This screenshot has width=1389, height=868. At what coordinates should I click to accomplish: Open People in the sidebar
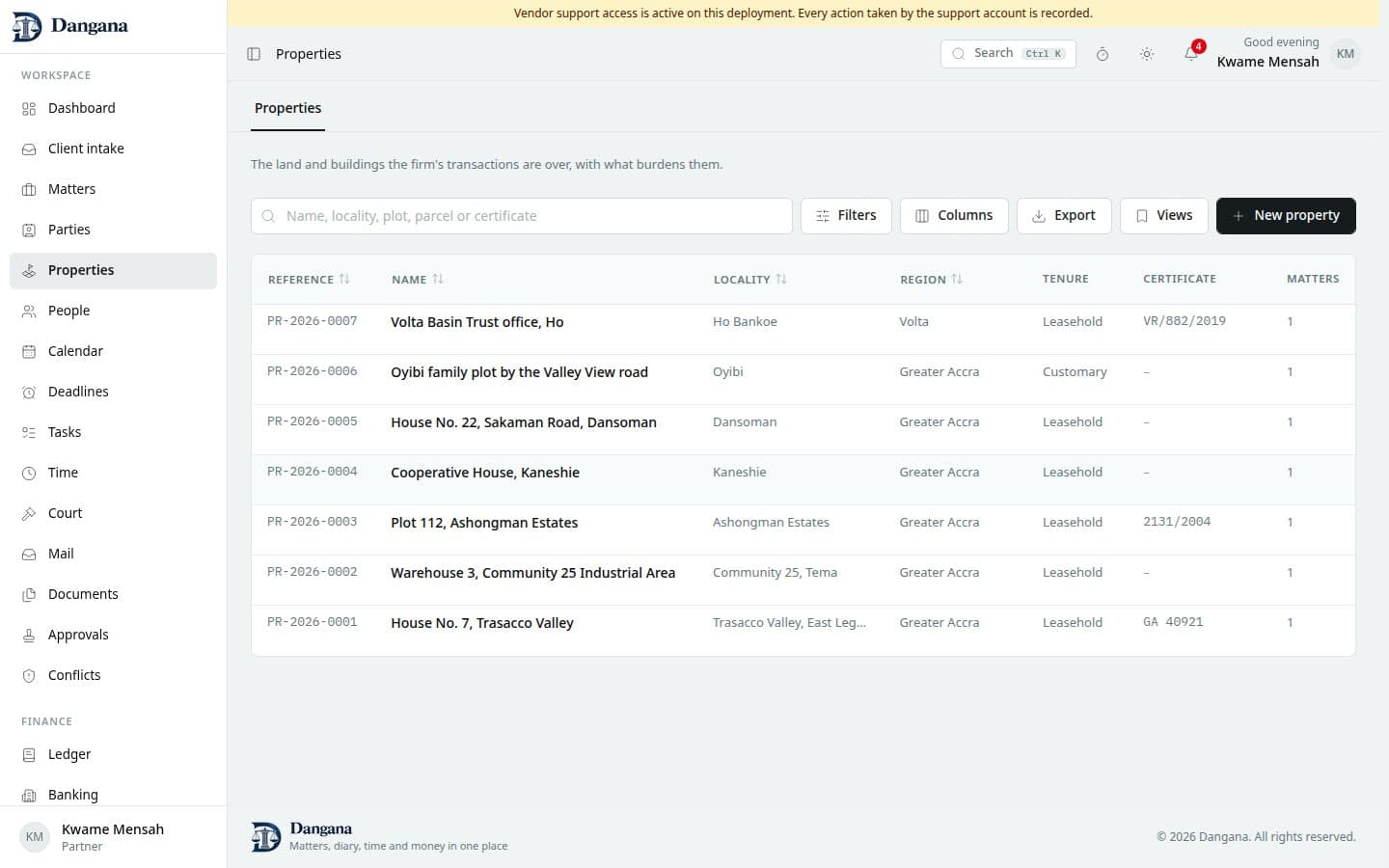pos(113,311)
